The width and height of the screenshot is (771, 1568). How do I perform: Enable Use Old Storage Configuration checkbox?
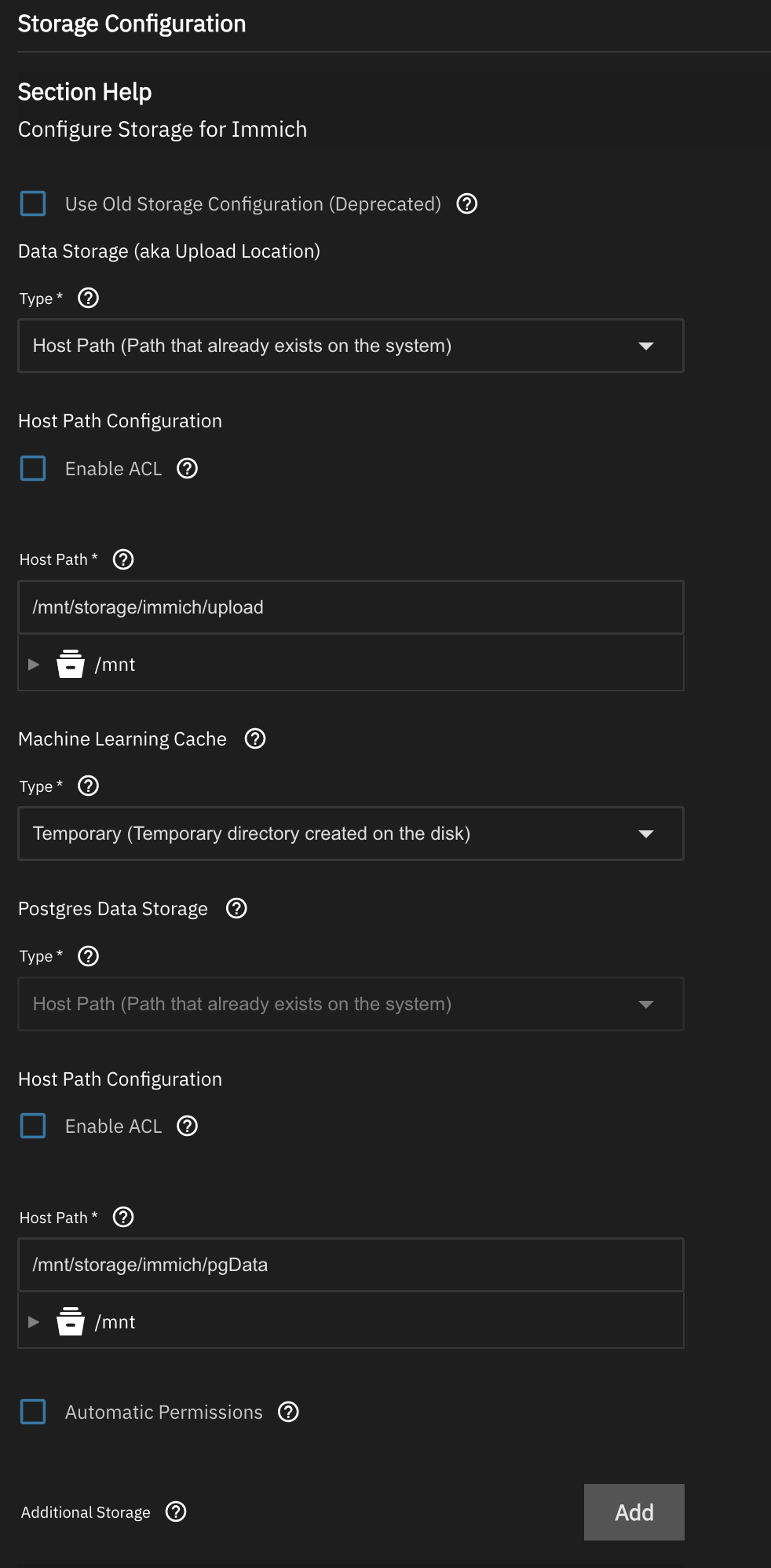(33, 204)
